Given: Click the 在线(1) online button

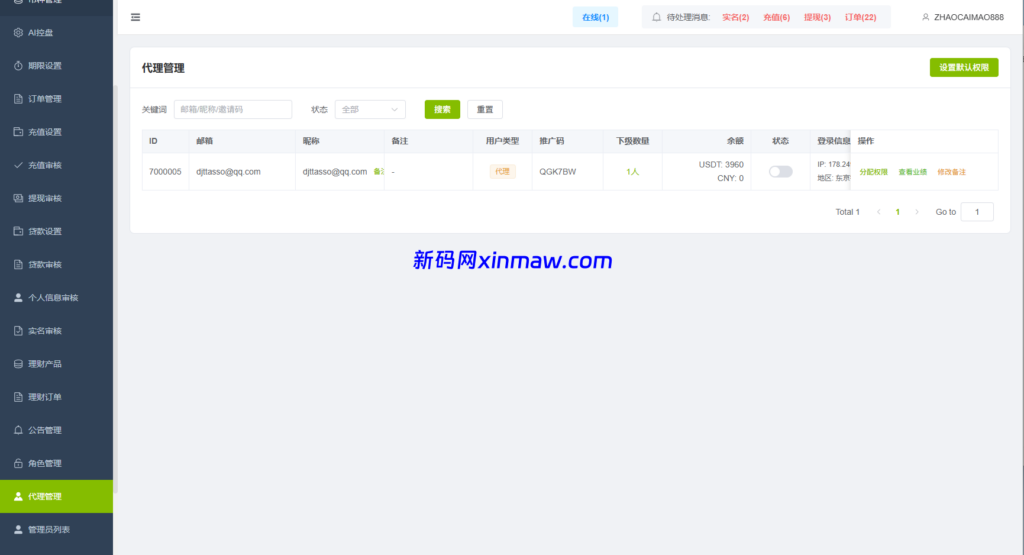Looking at the screenshot, I should click(x=596, y=17).
